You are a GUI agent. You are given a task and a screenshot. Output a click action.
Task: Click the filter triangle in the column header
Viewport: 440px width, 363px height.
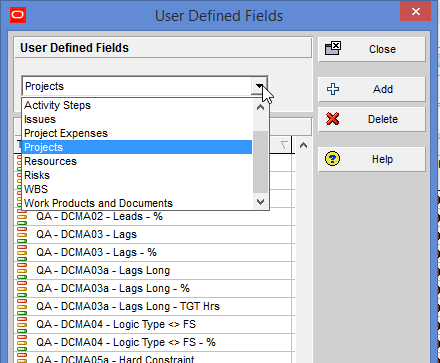pyautogui.click(x=284, y=145)
